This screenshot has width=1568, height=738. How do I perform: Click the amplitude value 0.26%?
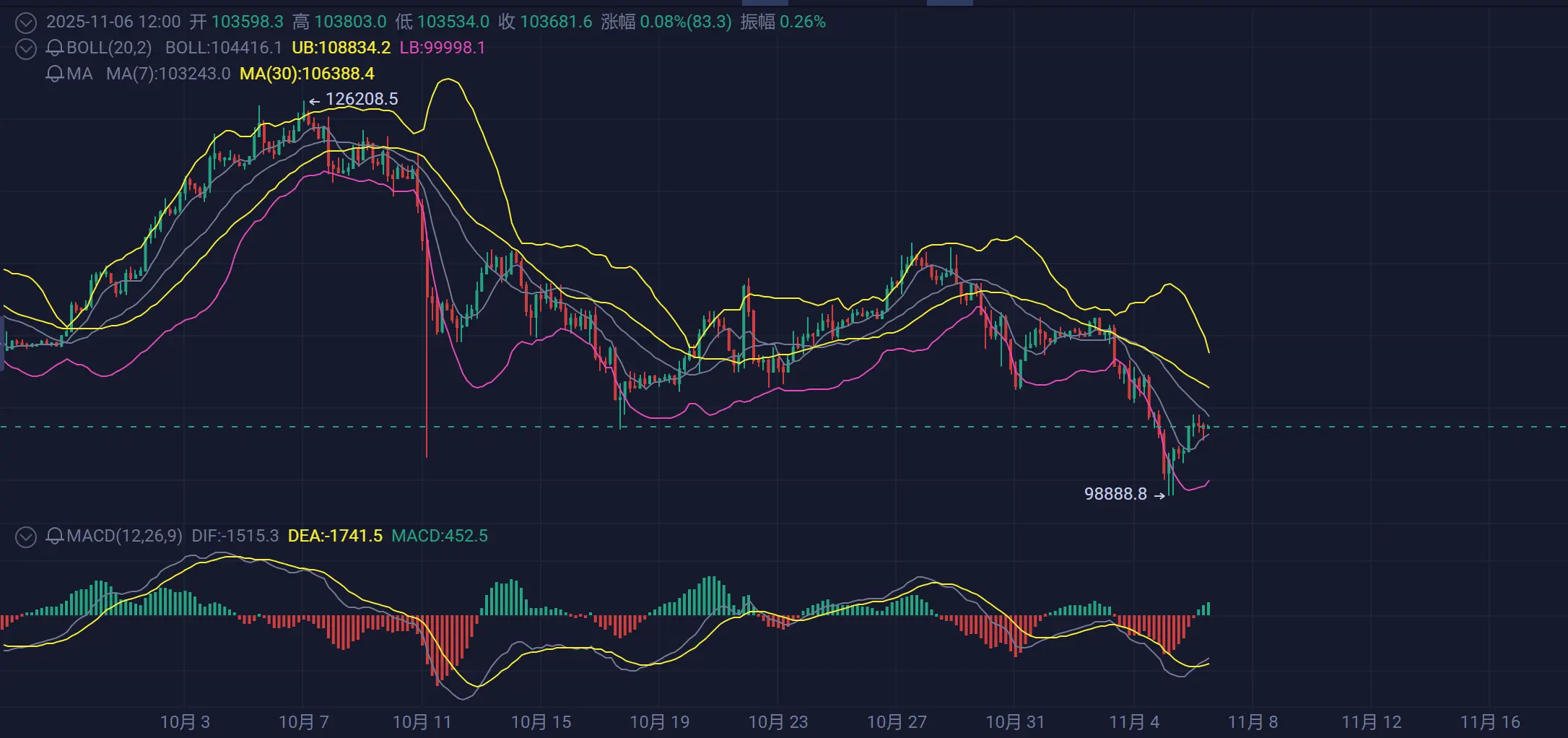(x=802, y=22)
